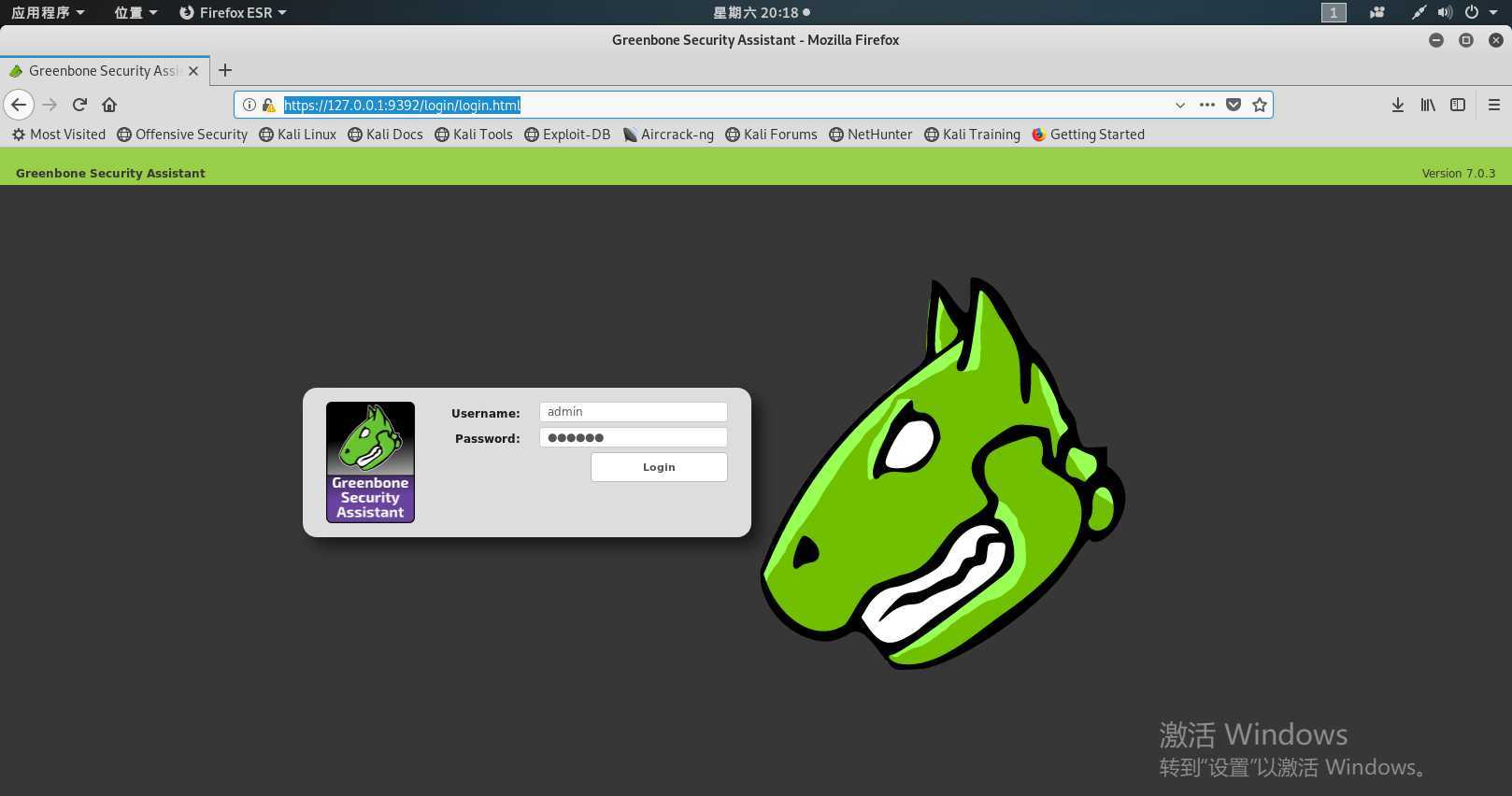Open the Downloads arrow icon

pyautogui.click(x=1398, y=105)
